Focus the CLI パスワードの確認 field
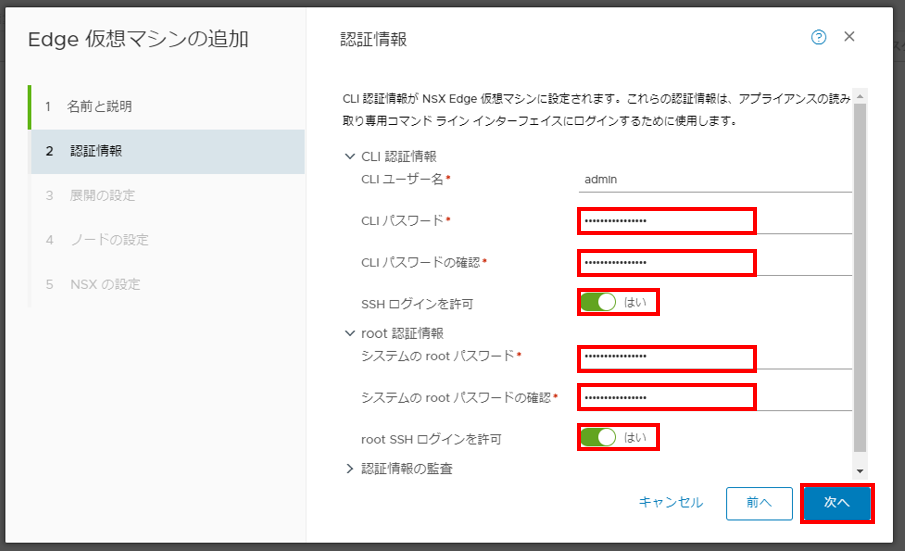The height and width of the screenshot is (551, 905). tap(715, 263)
